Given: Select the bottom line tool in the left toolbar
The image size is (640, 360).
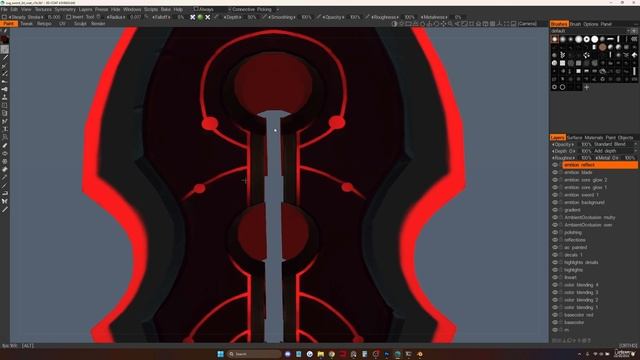Looking at the screenshot, I should (4, 209).
